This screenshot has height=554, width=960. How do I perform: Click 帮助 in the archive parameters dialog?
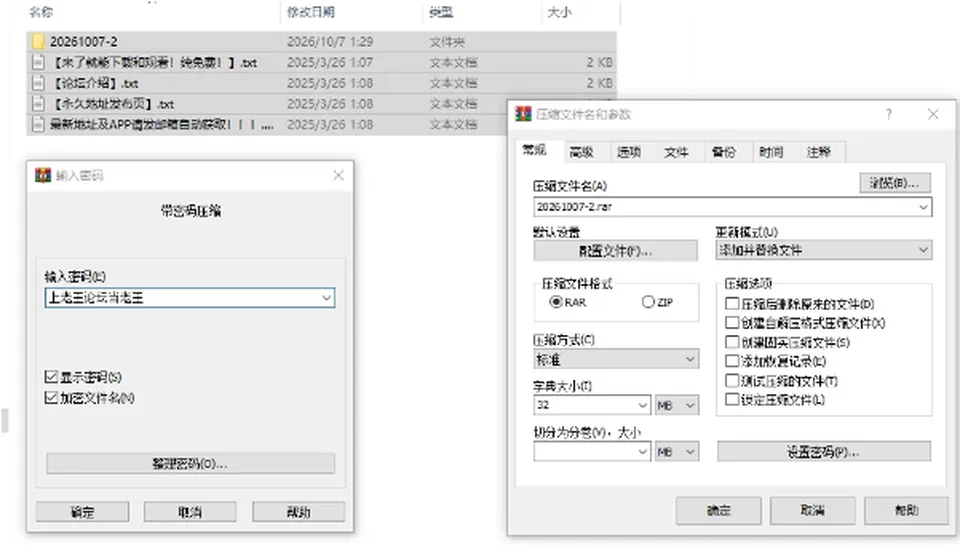[x=907, y=510]
